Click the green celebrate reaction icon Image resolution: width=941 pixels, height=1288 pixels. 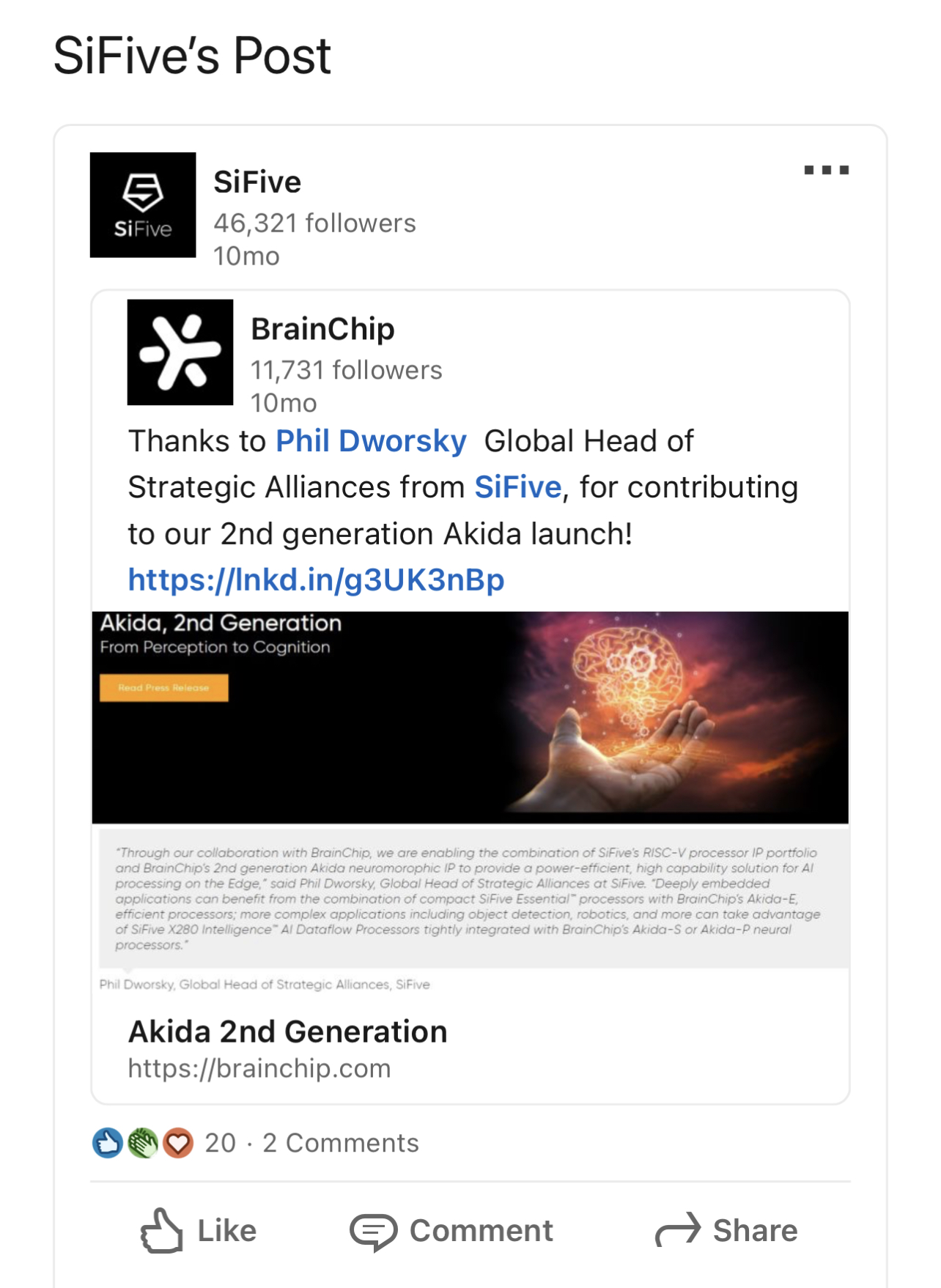click(143, 1143)
